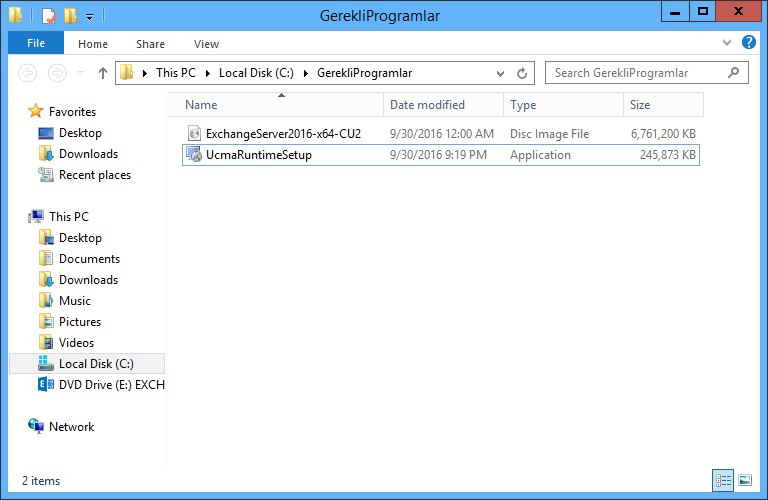Click the Favorites star icon
The width and height of the screenshot is (768, 500).
coord(35,111)
